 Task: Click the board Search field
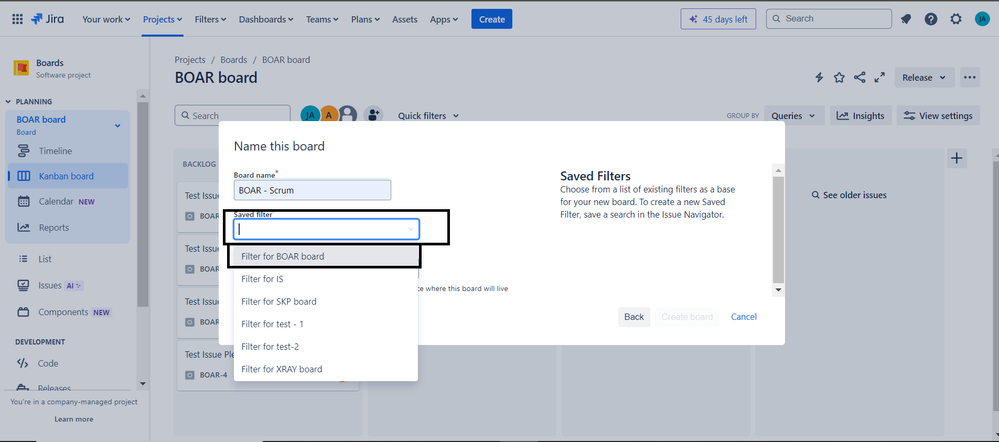click(232, 116)
